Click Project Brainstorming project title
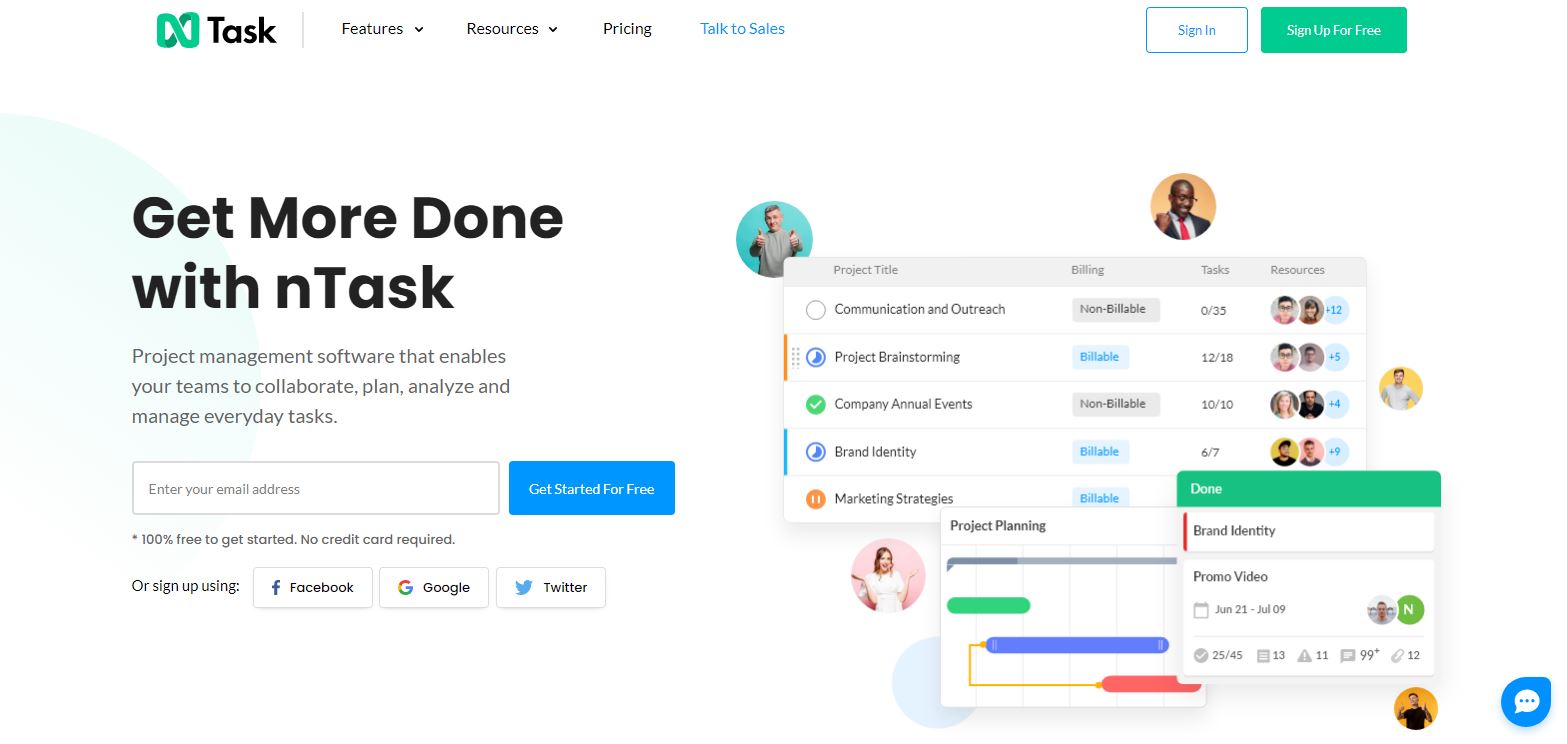Screen dimensions: 1567x744 pos(897,357)
